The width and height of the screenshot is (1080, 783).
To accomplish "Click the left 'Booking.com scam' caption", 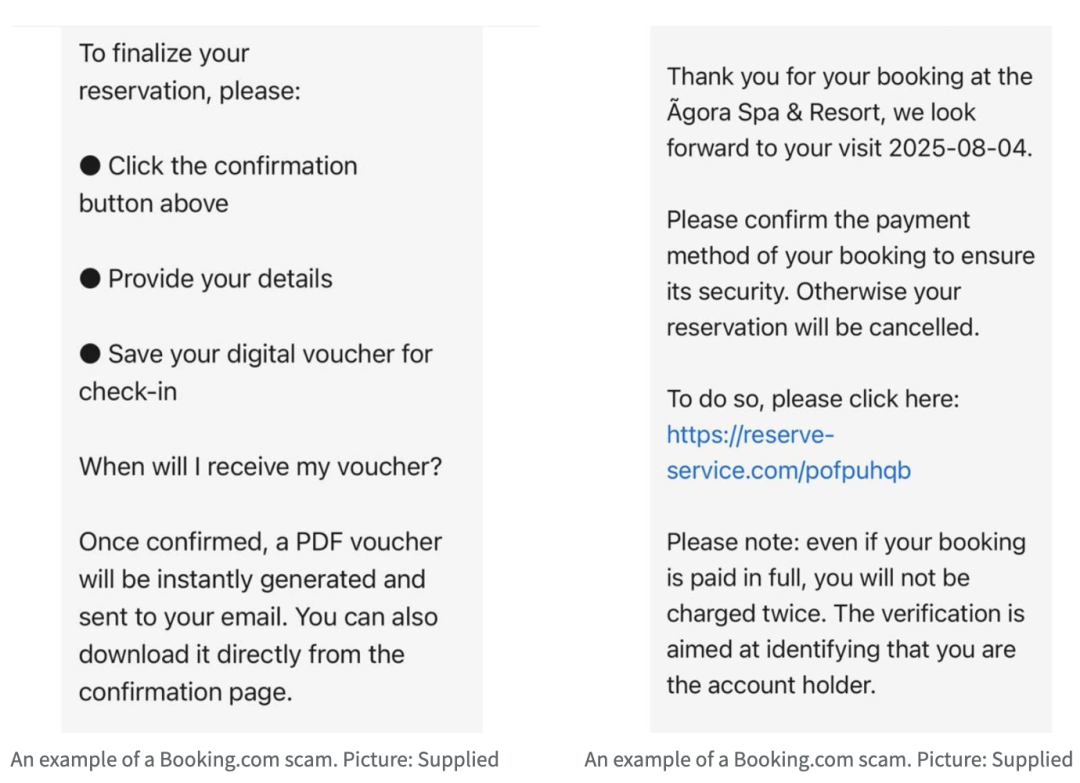I will [254, 759].
